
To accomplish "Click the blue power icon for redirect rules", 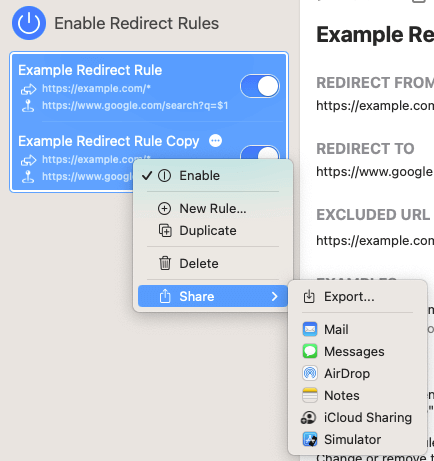I will (x=29, y=23).
